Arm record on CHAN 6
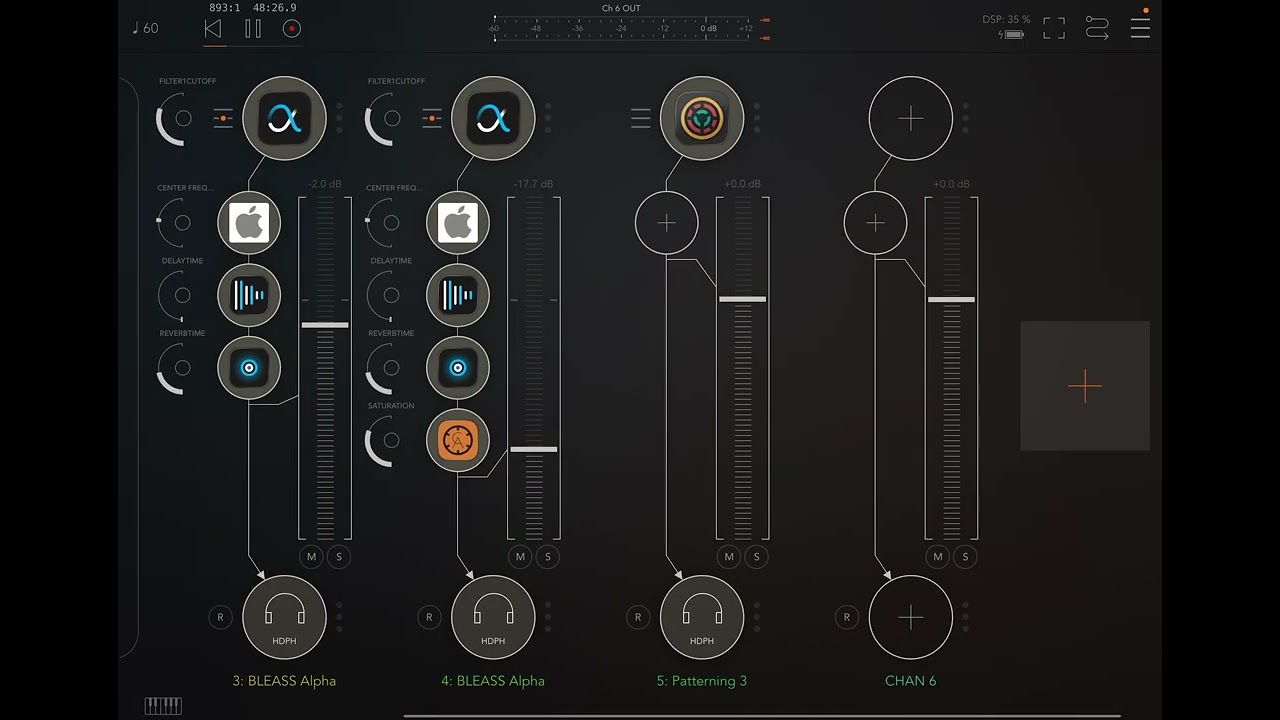 (847, 617)
